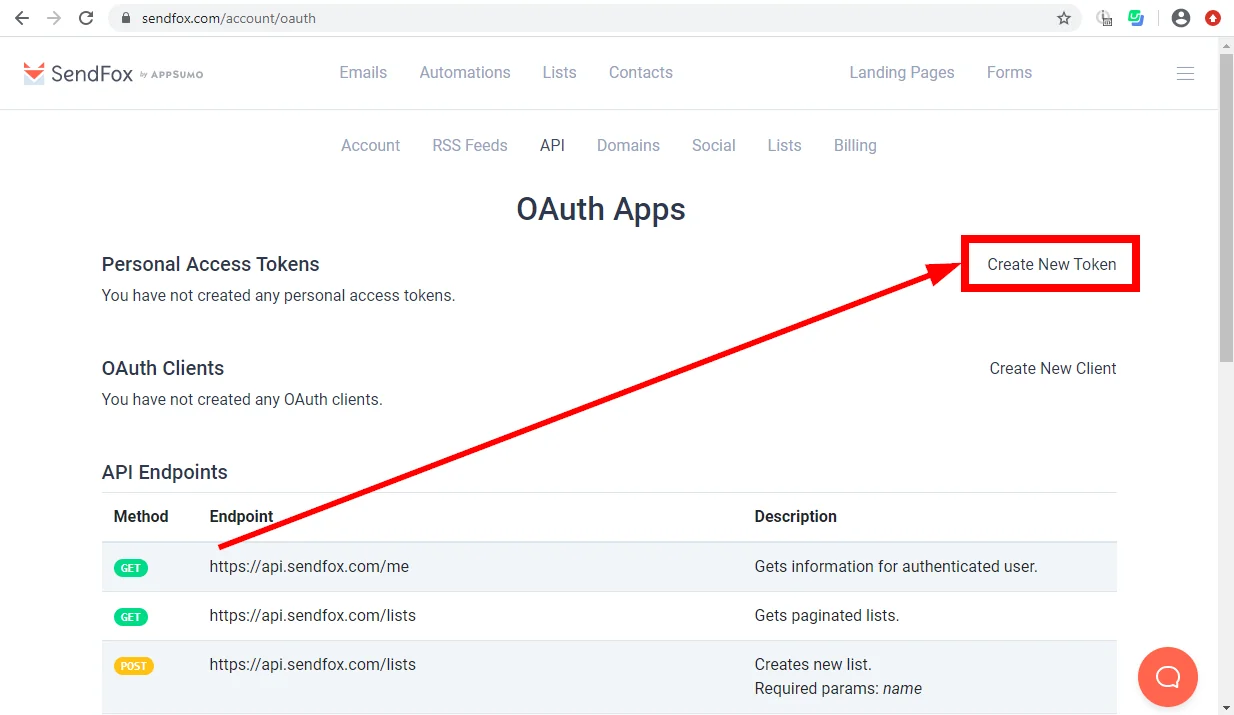Select the API settings tab
The height and width of the screenshot is (715, 1234).
552,145
